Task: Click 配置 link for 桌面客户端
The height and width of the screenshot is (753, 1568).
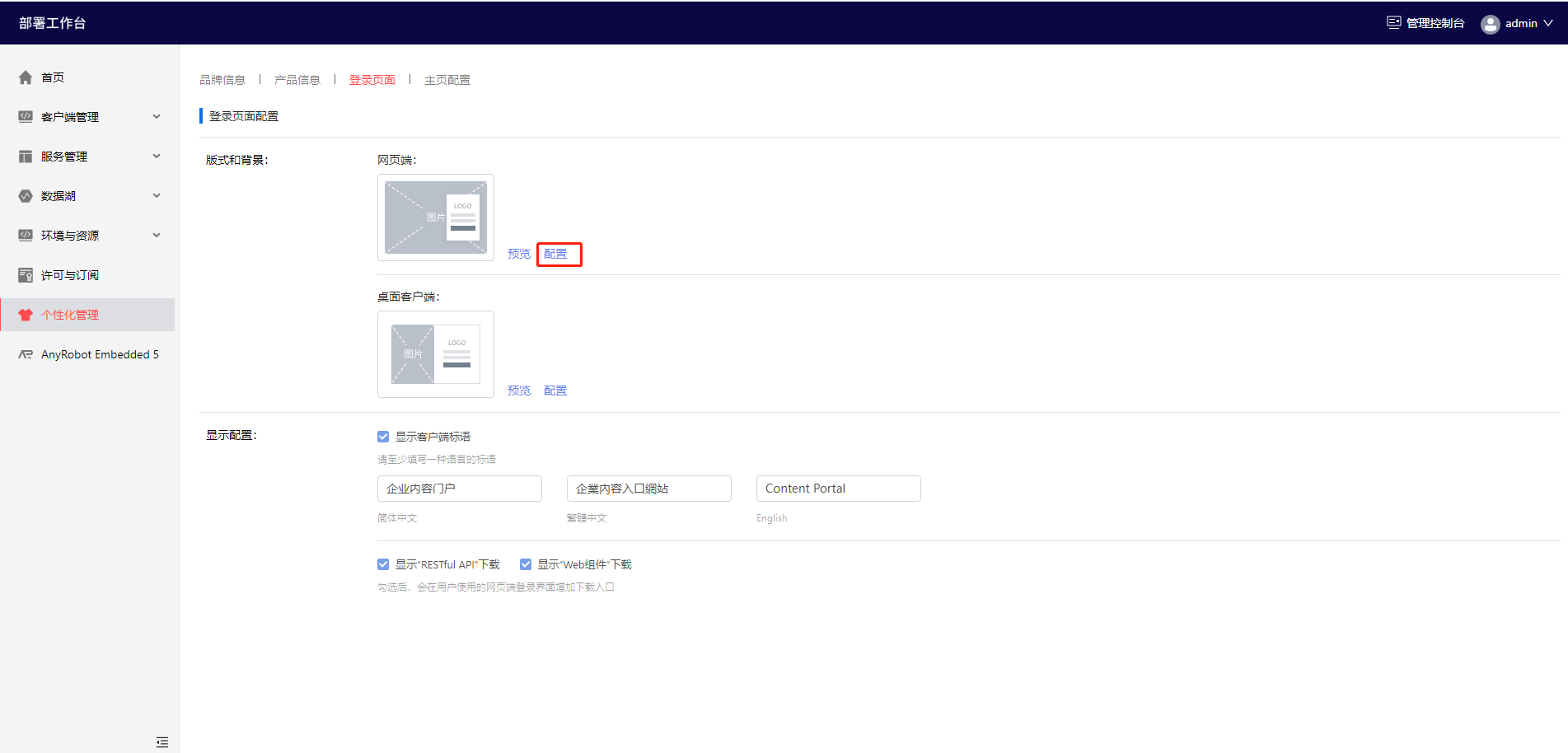Action: 555,391
